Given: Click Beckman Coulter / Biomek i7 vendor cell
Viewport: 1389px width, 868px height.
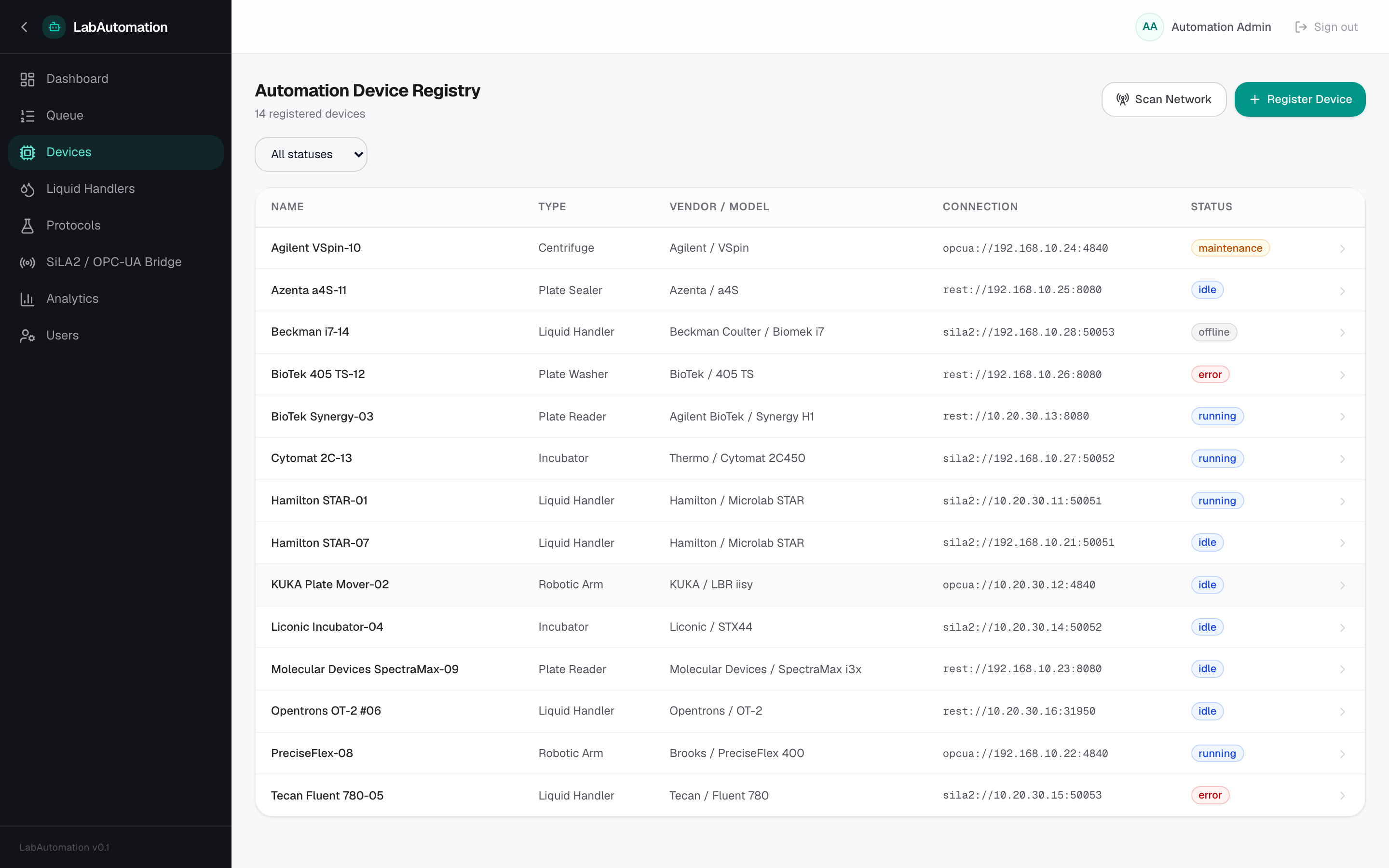Looking at the screenshot, I should (x=746, y=332).
